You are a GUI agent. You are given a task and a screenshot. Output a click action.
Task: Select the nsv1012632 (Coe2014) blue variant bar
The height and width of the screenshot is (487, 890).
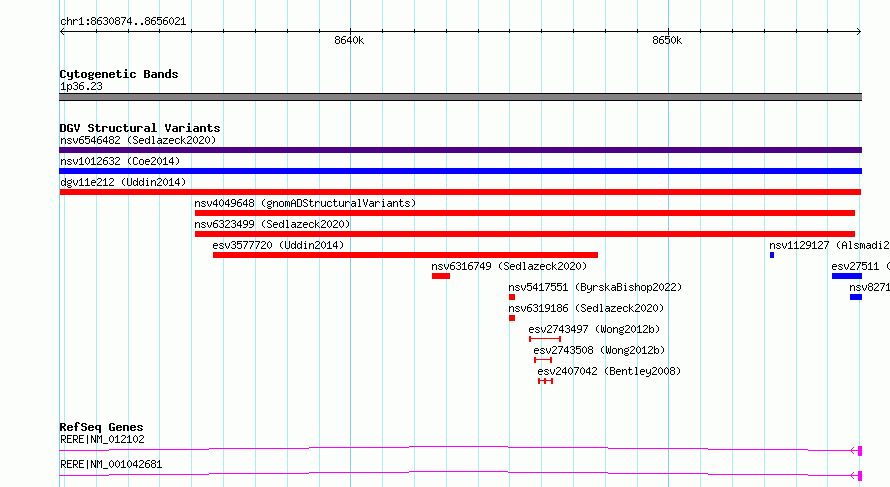[x=460, y=171]
